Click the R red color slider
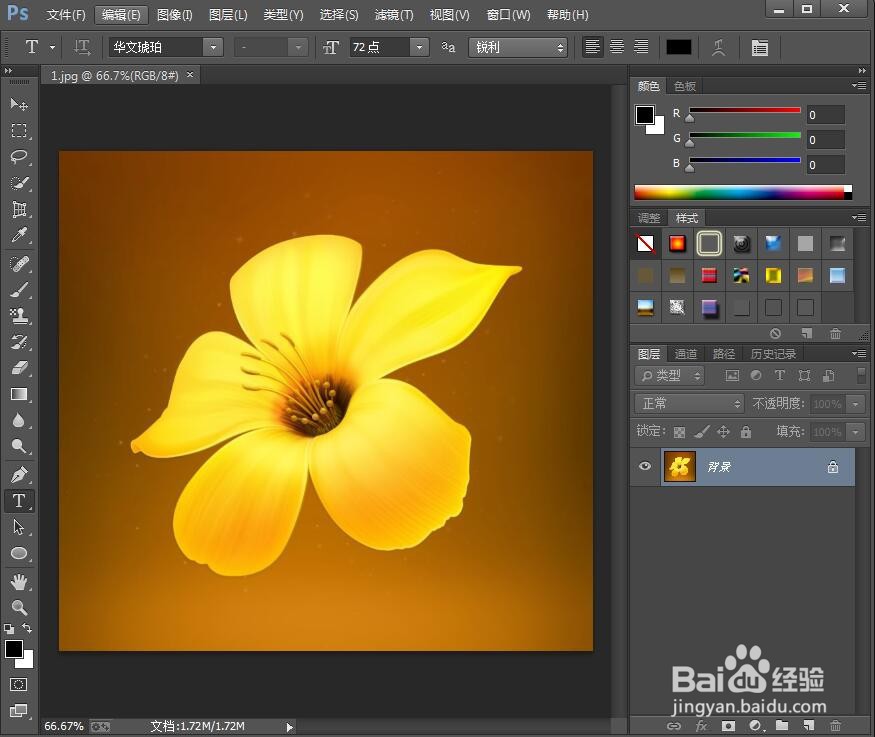 [744, 110]
